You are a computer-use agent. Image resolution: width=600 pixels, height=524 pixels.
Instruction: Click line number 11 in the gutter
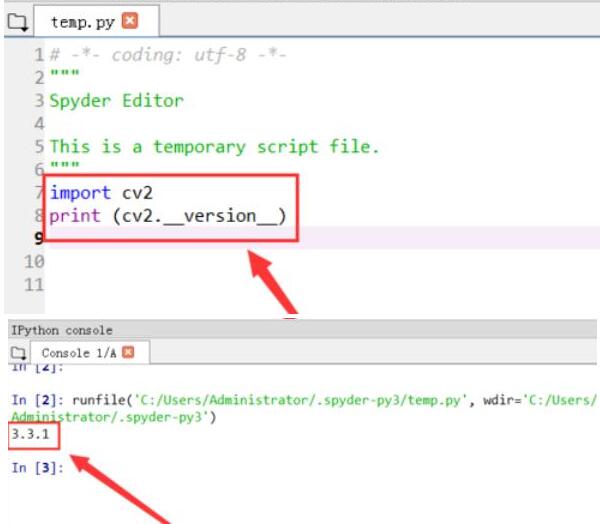click(x=34, y=285)
